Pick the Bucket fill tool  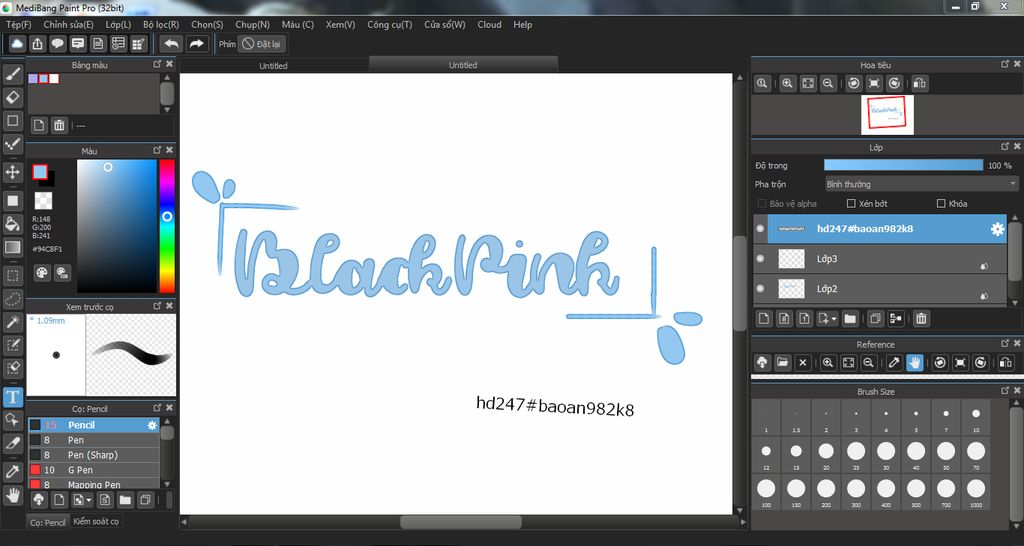click(x=12, y=224)
